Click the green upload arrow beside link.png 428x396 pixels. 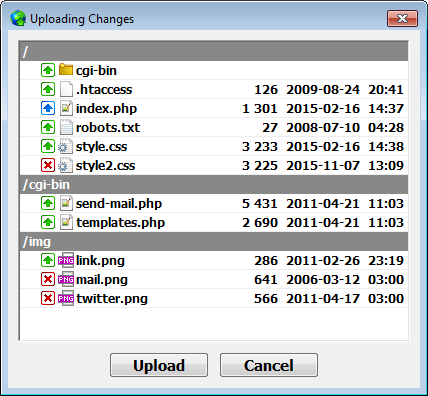click(48, 260)
